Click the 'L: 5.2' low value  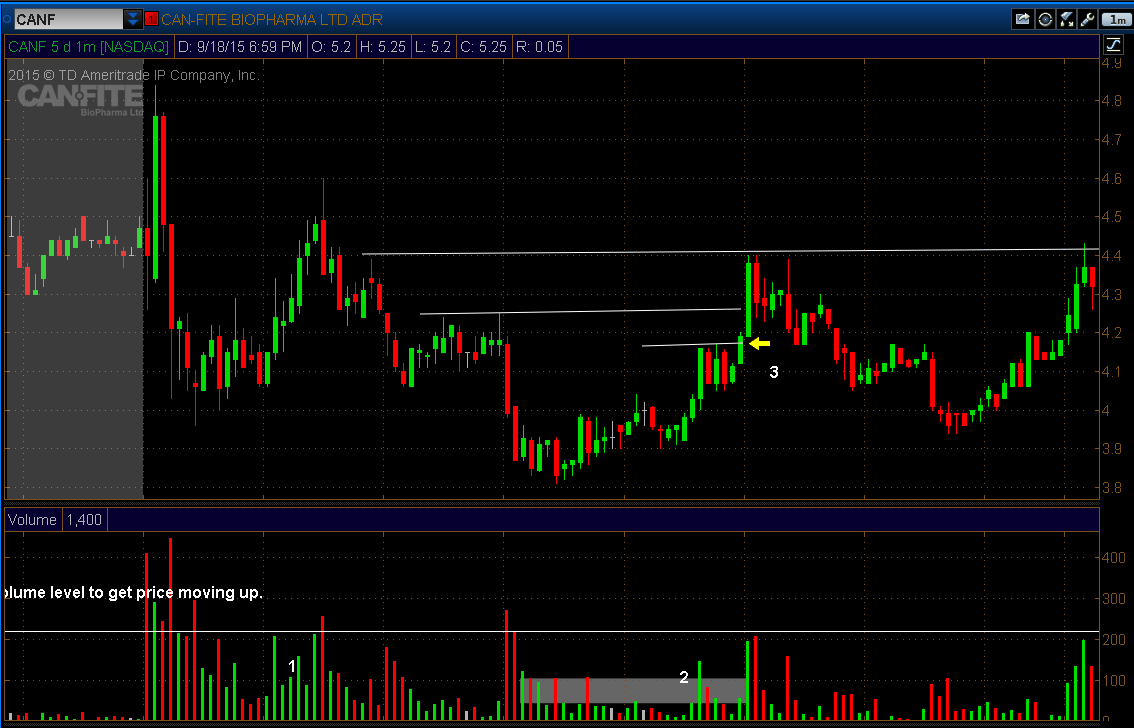(x=432, y=47)
